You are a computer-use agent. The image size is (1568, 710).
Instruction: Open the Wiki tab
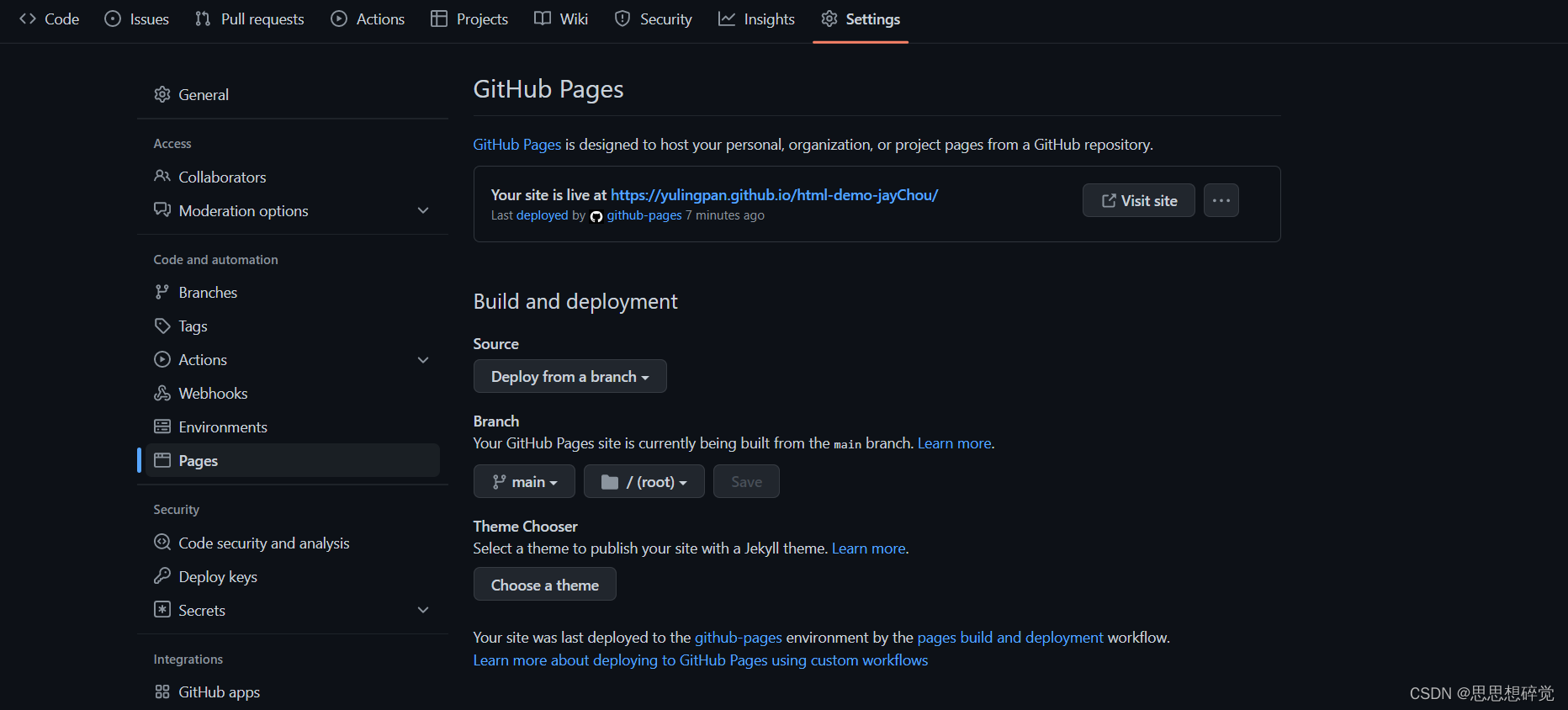[x=561, y=19]
